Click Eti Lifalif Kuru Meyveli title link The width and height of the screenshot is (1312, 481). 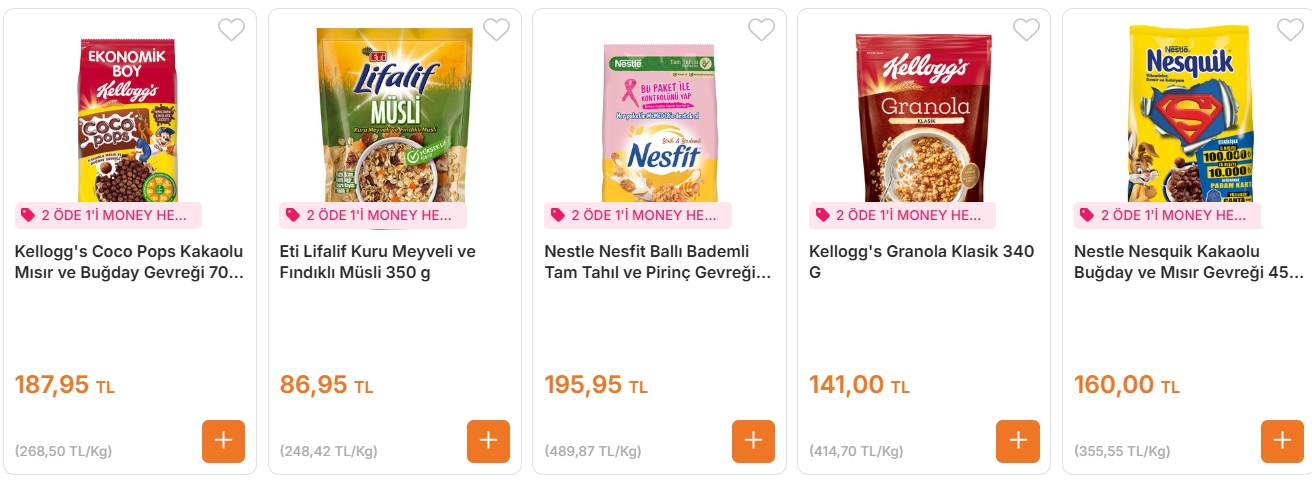point(377,261)
